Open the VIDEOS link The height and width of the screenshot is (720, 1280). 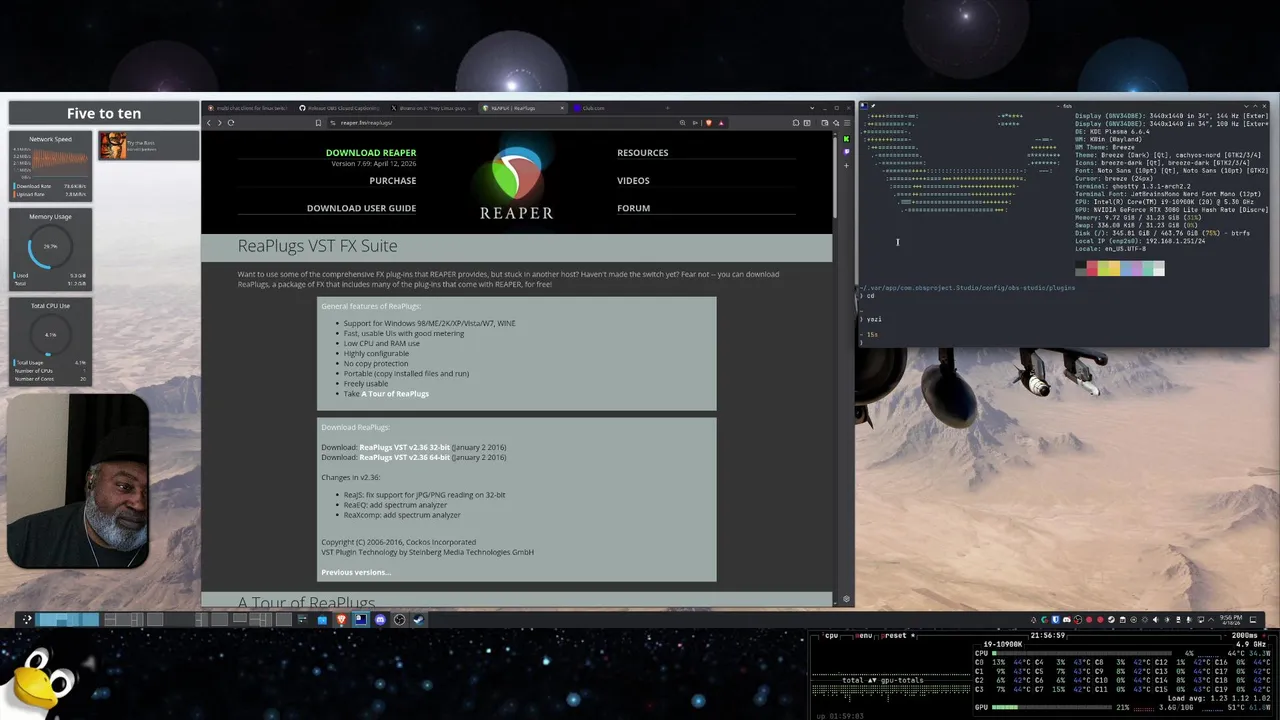(633, 181)
